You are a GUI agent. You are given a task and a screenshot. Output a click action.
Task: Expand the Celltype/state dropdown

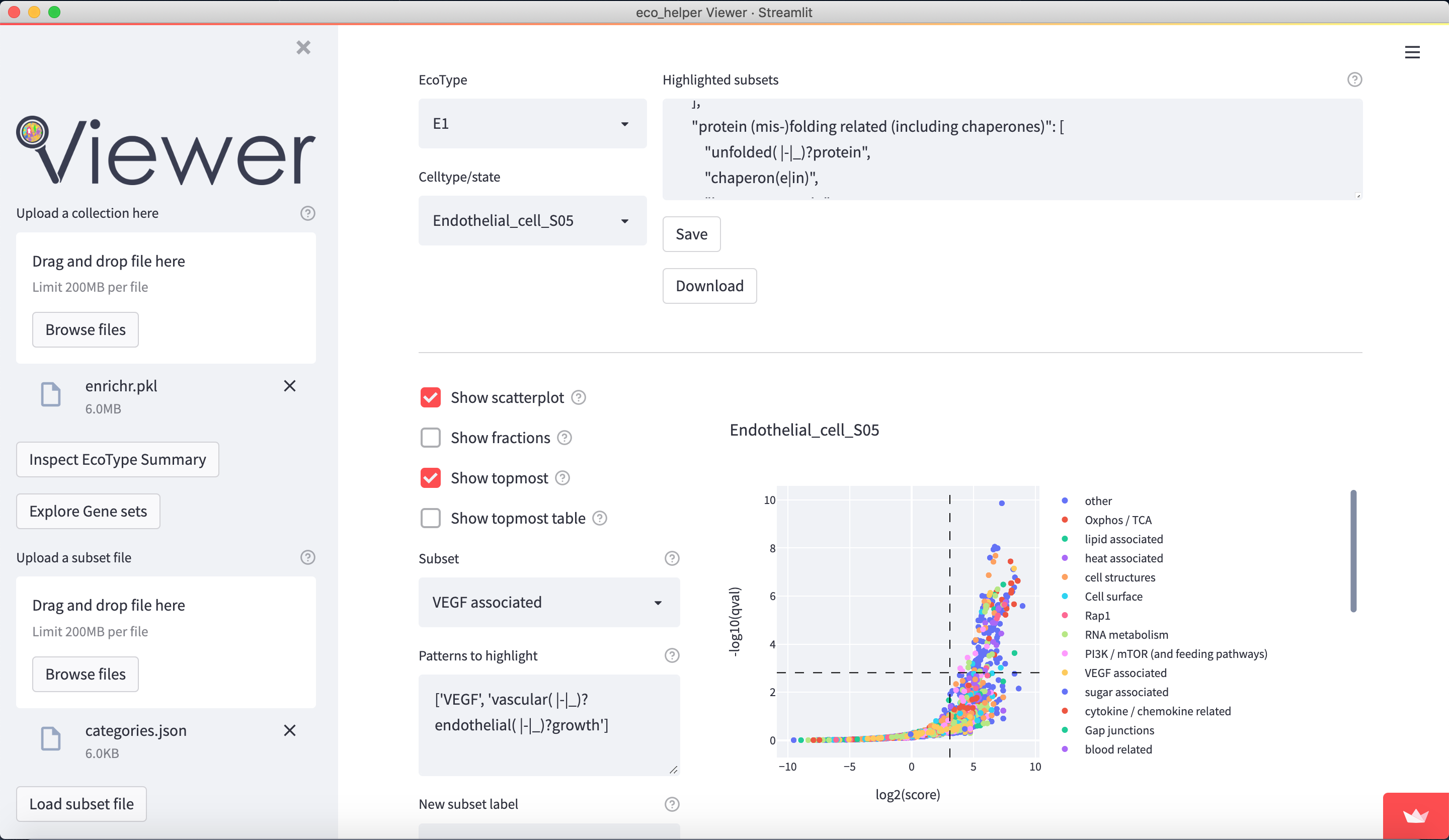click(x=532, y=221)
